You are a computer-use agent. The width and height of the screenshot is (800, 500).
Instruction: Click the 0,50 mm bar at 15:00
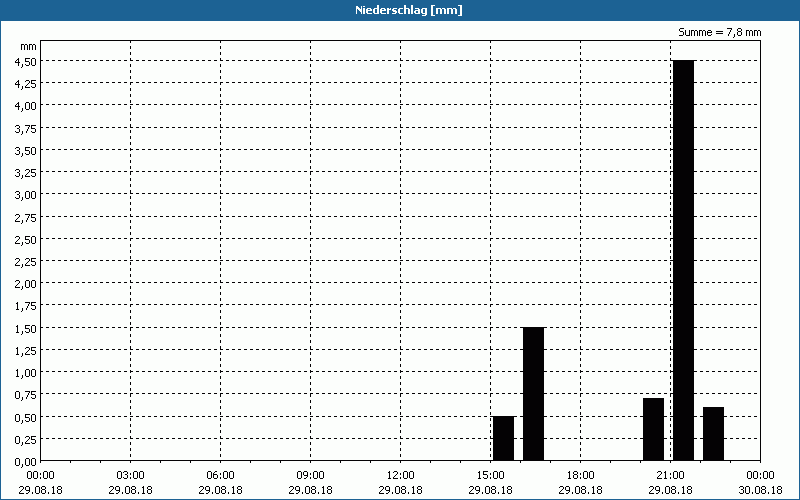pyautogui.click(x=504, y=438)
